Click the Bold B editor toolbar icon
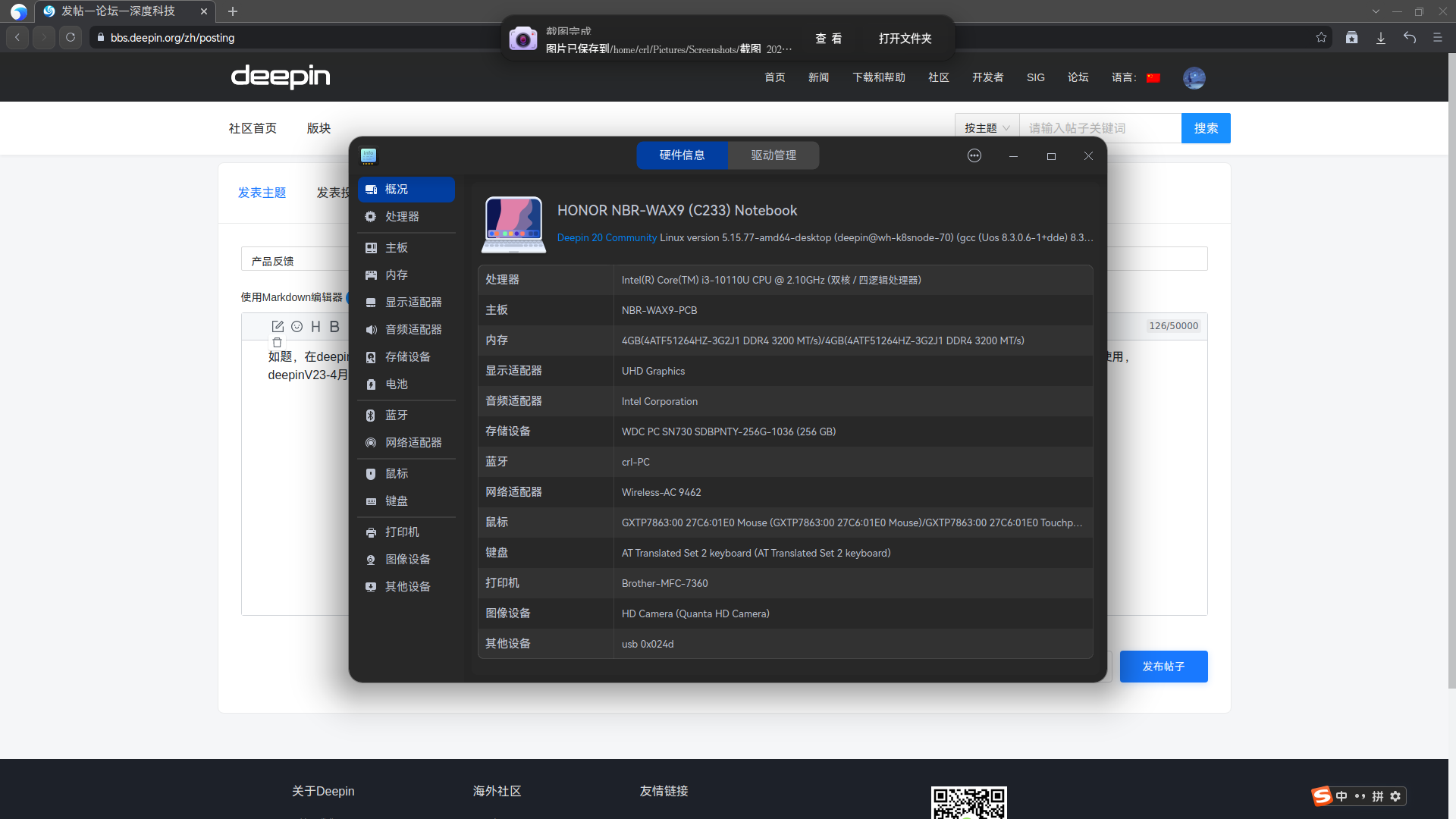Screen dimensions: 1456x819 [334, 326]
